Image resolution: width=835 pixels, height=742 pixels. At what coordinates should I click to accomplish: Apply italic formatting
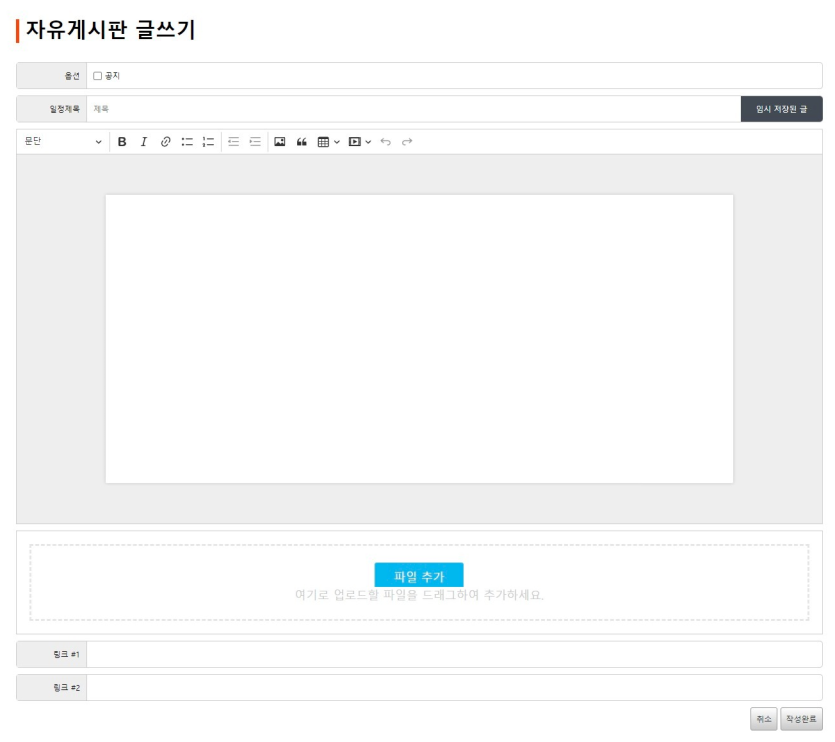click(x=143, y=142)
